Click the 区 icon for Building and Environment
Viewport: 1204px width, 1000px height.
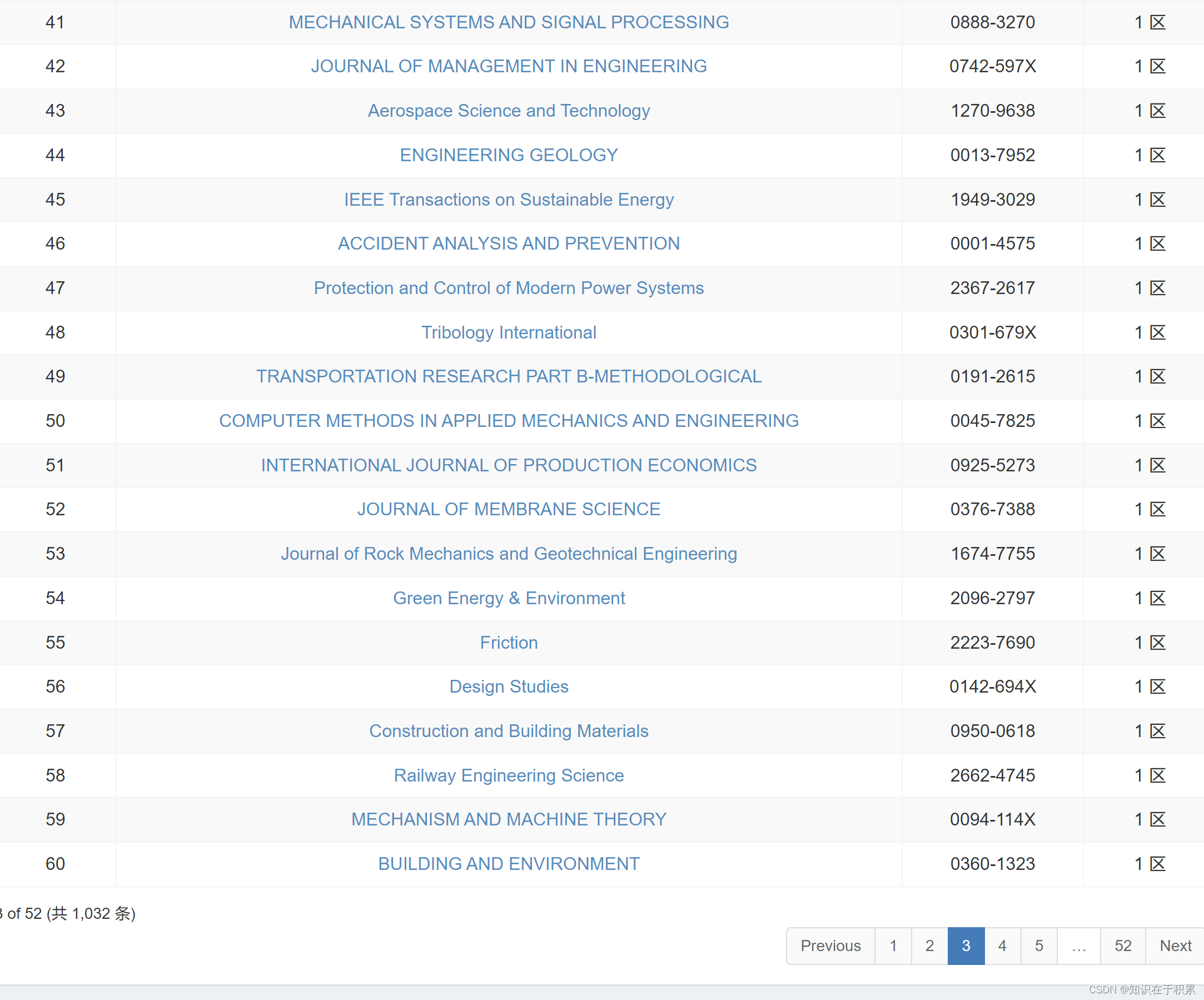coord(1157,864)
